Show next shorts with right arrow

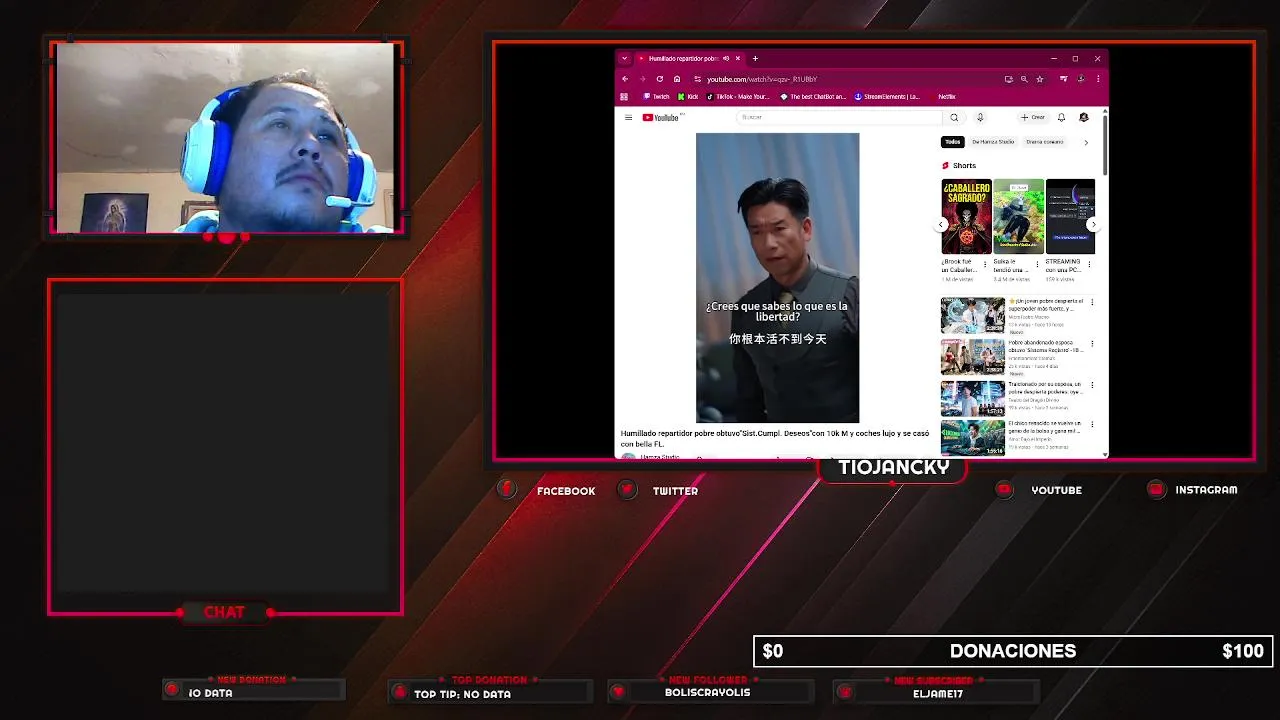pyautogui.click(x=1093, y=224)
